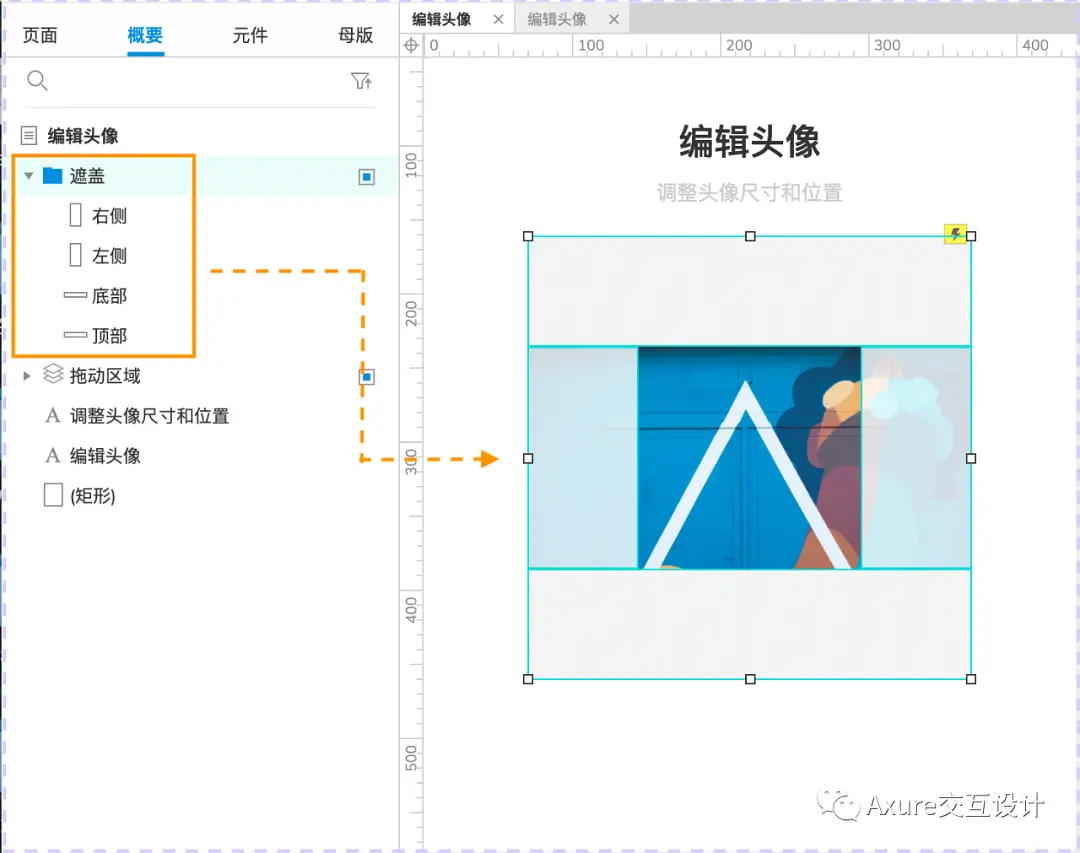
Task: Click the blue folder icon beside 遮盖
Action: (x=53, y=175)
